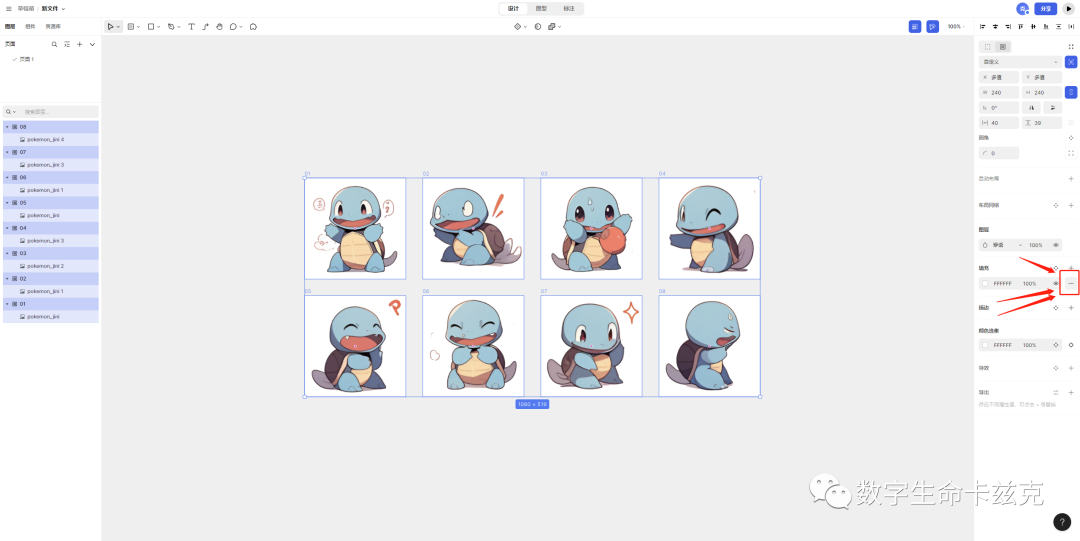Collapse layer group 01
Image resolution: width=1080 pixels, height=541 pixels.
pyautogui.click(x=7, y=303)
